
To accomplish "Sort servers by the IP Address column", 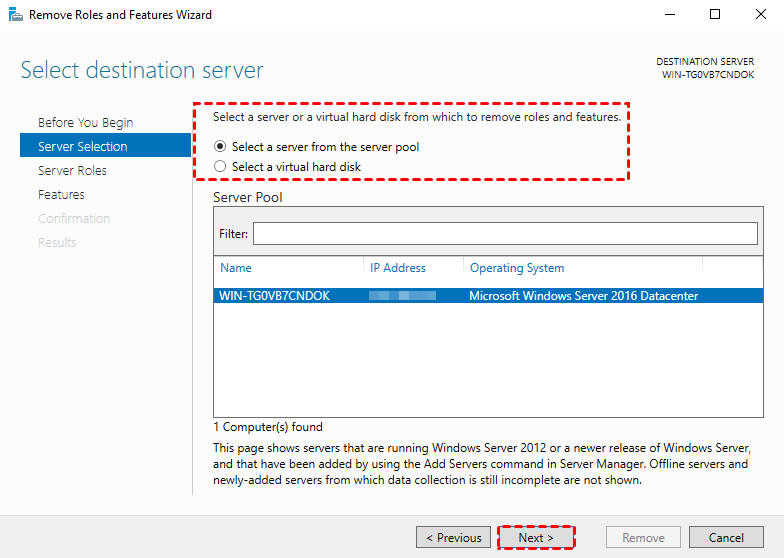I will (398, 268).
